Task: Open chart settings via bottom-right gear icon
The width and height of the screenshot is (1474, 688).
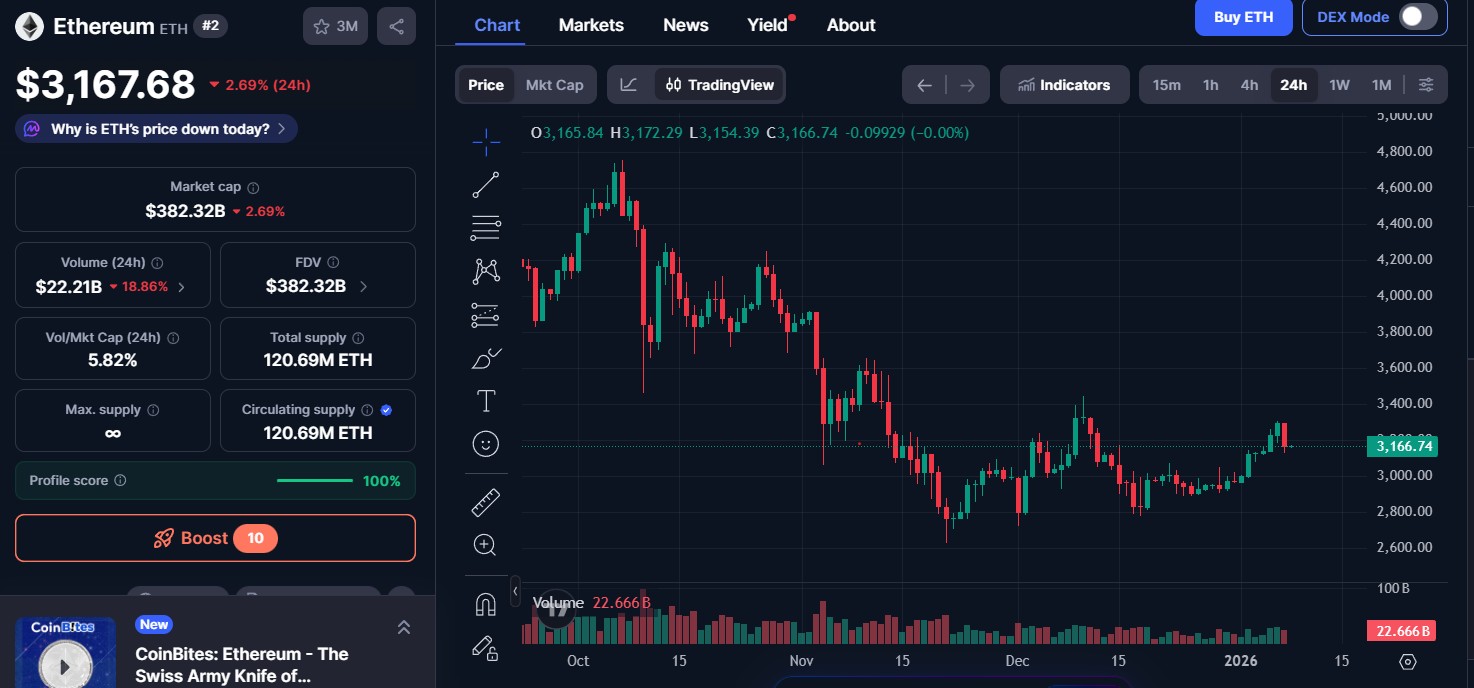Action: coord(1408,661)
